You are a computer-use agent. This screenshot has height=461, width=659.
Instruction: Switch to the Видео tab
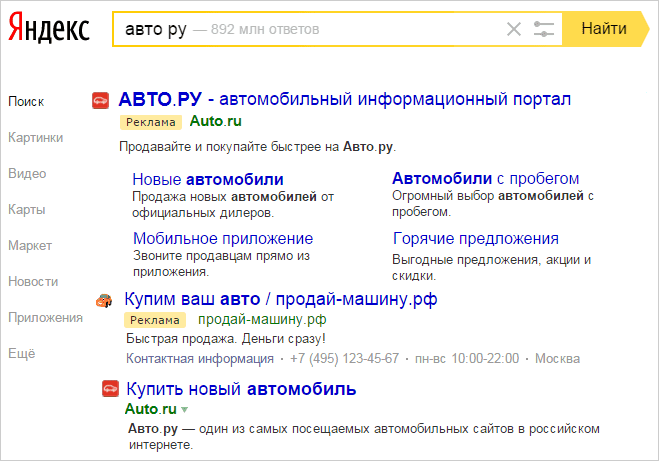(27, 174)
